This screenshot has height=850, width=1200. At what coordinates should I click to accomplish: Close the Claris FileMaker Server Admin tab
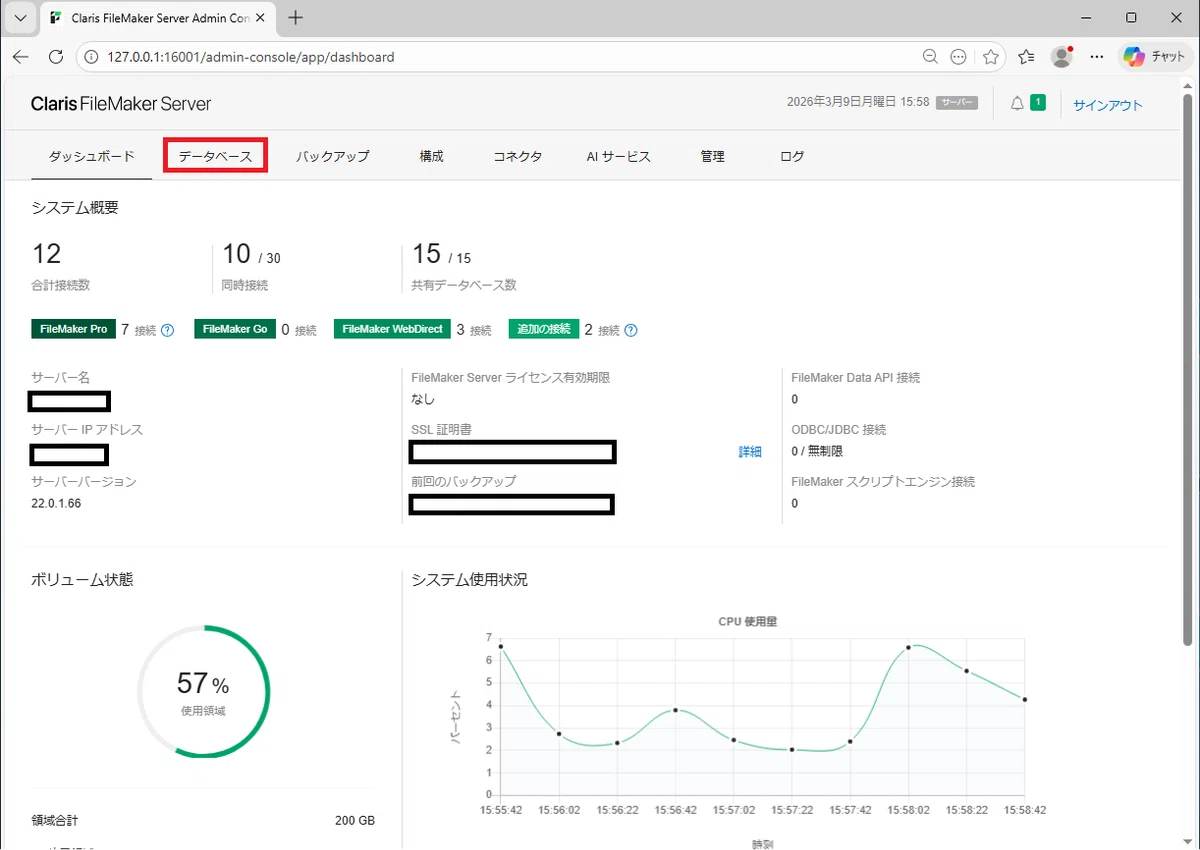262,18
